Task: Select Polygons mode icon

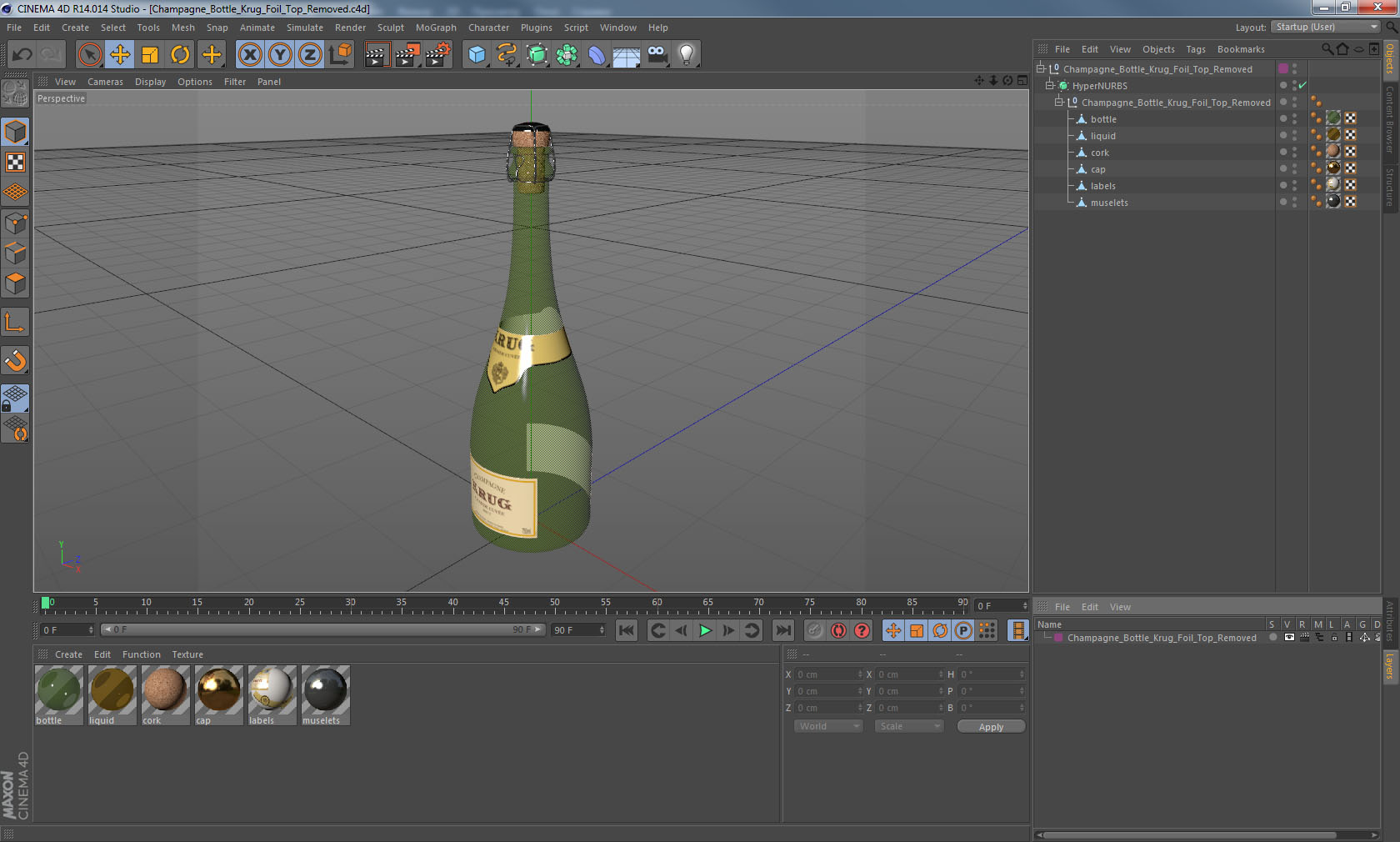Action: point(15,283)
